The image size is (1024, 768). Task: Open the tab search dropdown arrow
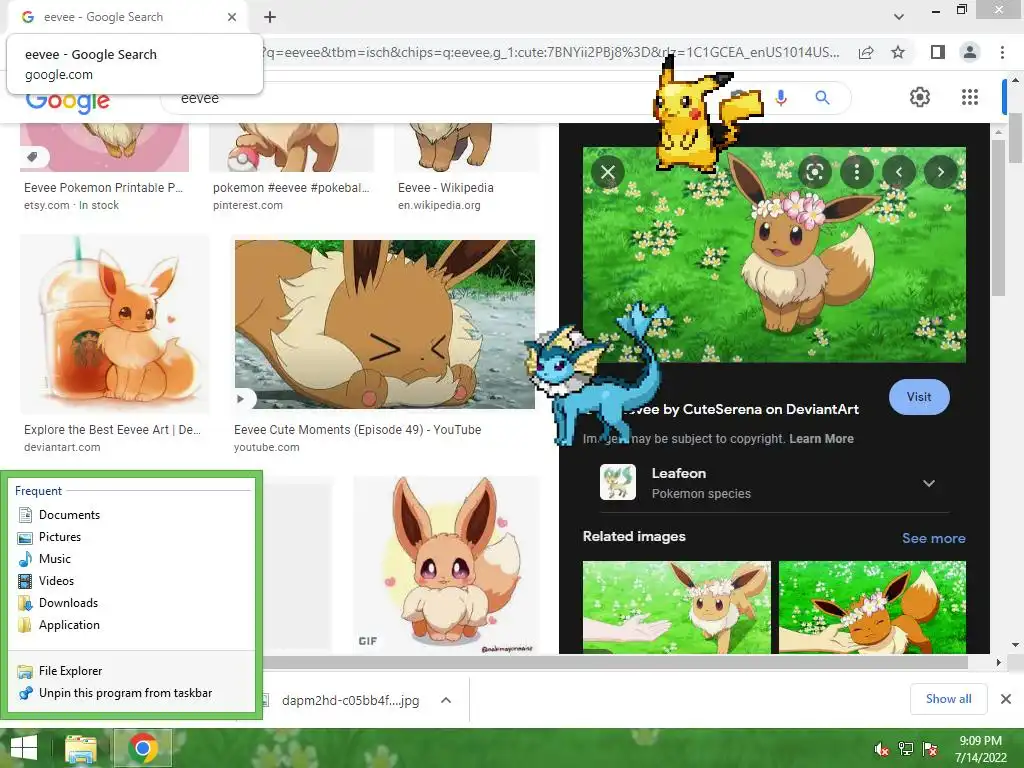(x=899, y=17)
